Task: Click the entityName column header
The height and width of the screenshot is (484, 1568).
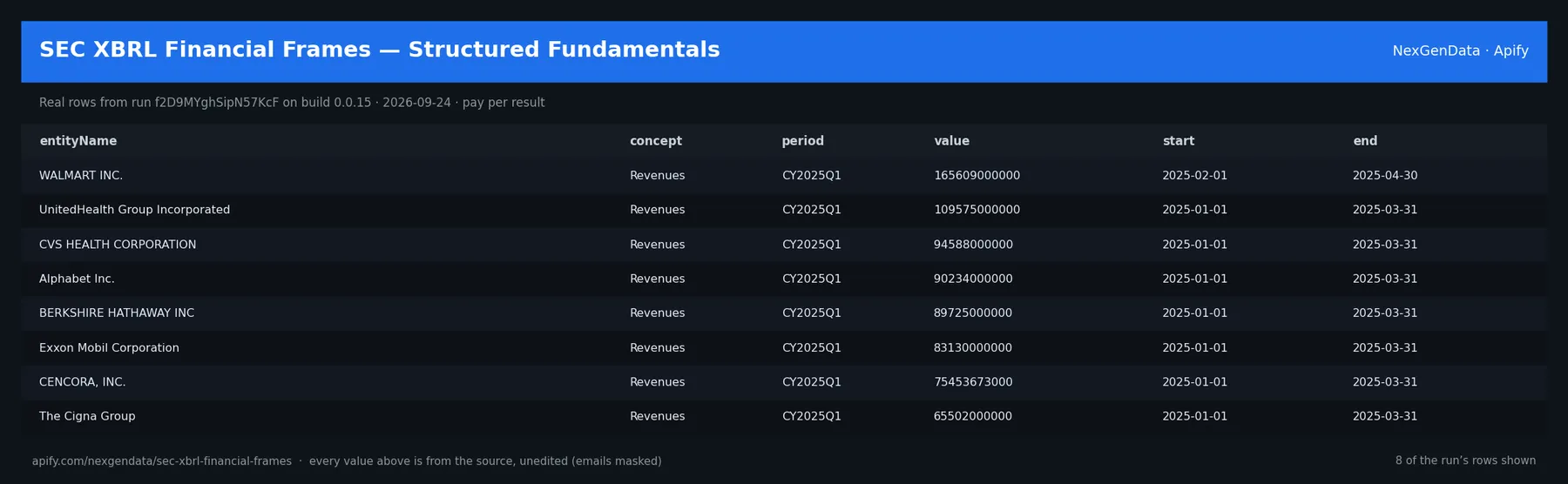Action: (x=78, y=141)
